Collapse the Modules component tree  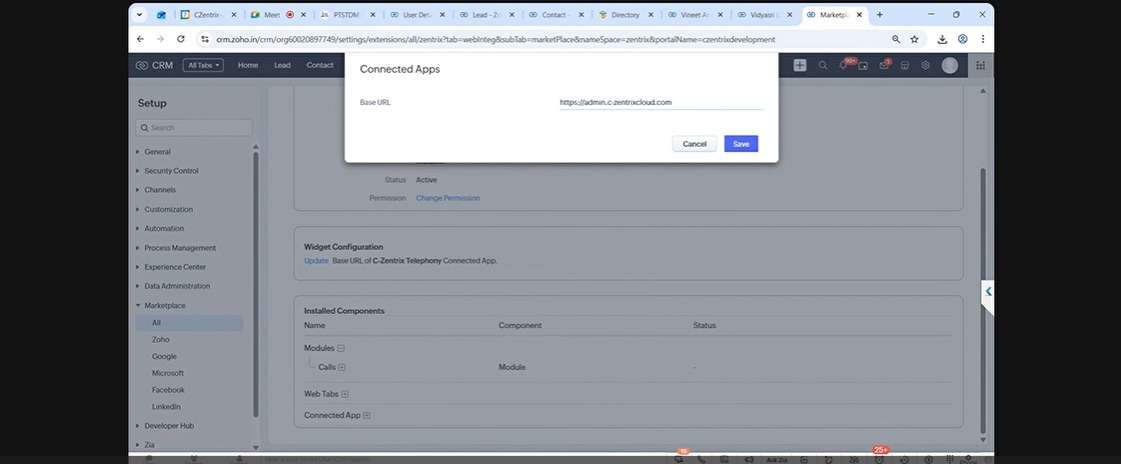point(341,348)
